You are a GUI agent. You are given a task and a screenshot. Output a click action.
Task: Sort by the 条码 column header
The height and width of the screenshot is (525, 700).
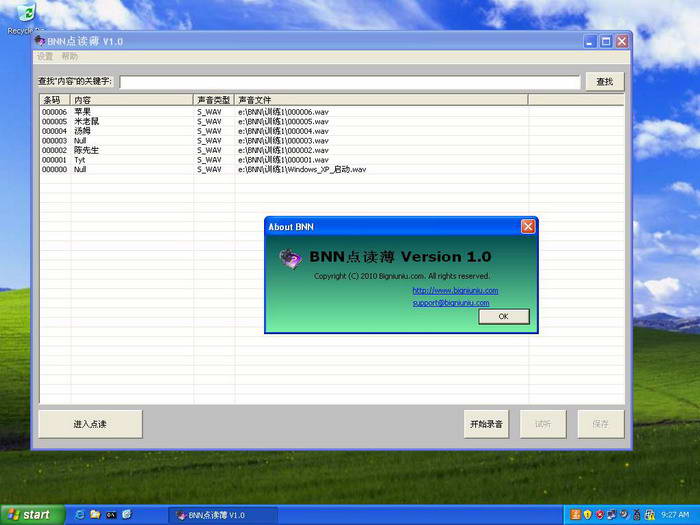pos(55,100)
